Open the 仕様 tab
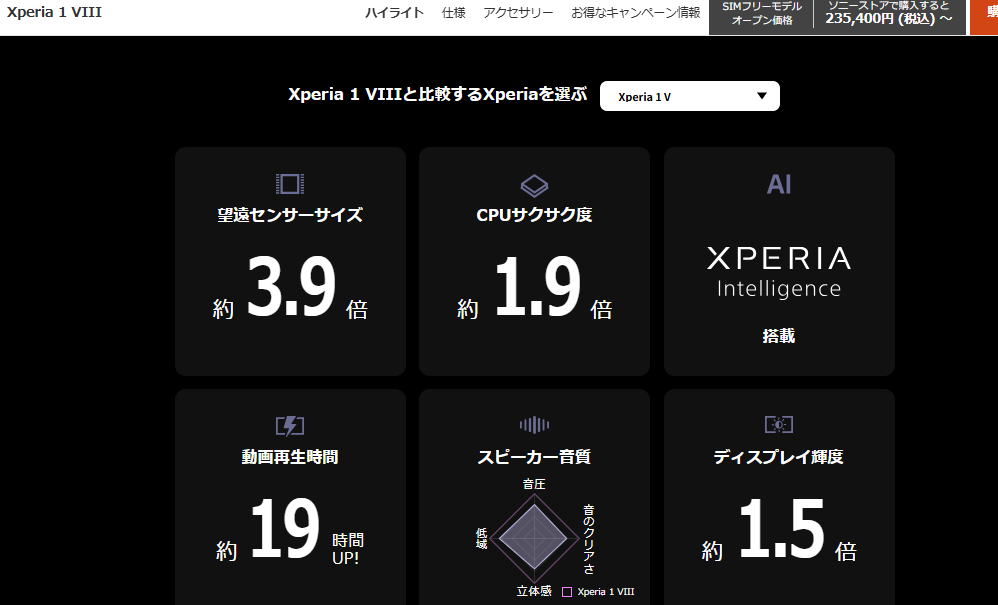 [453, 13]
